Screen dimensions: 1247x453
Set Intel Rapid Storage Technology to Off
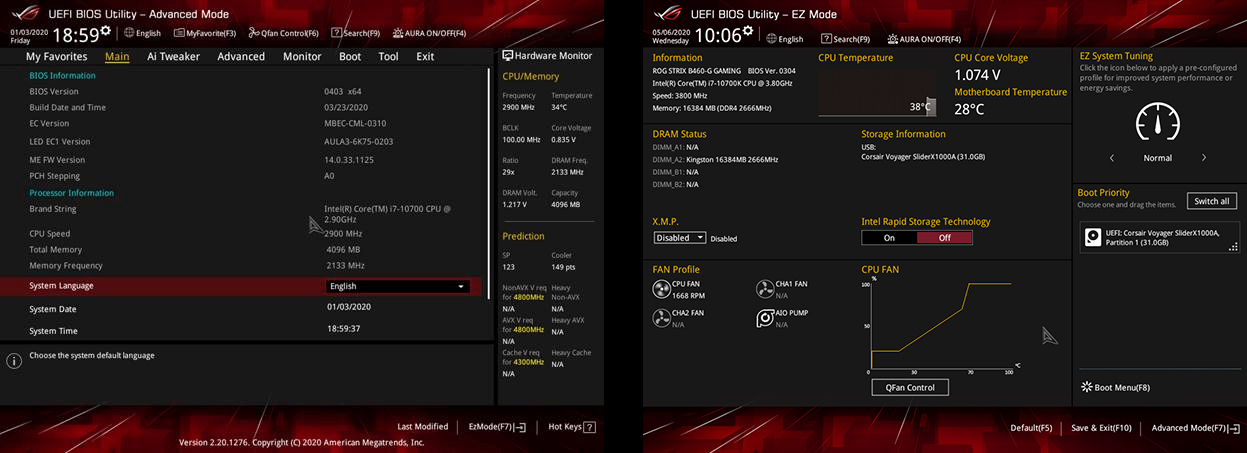coord(945,238)
